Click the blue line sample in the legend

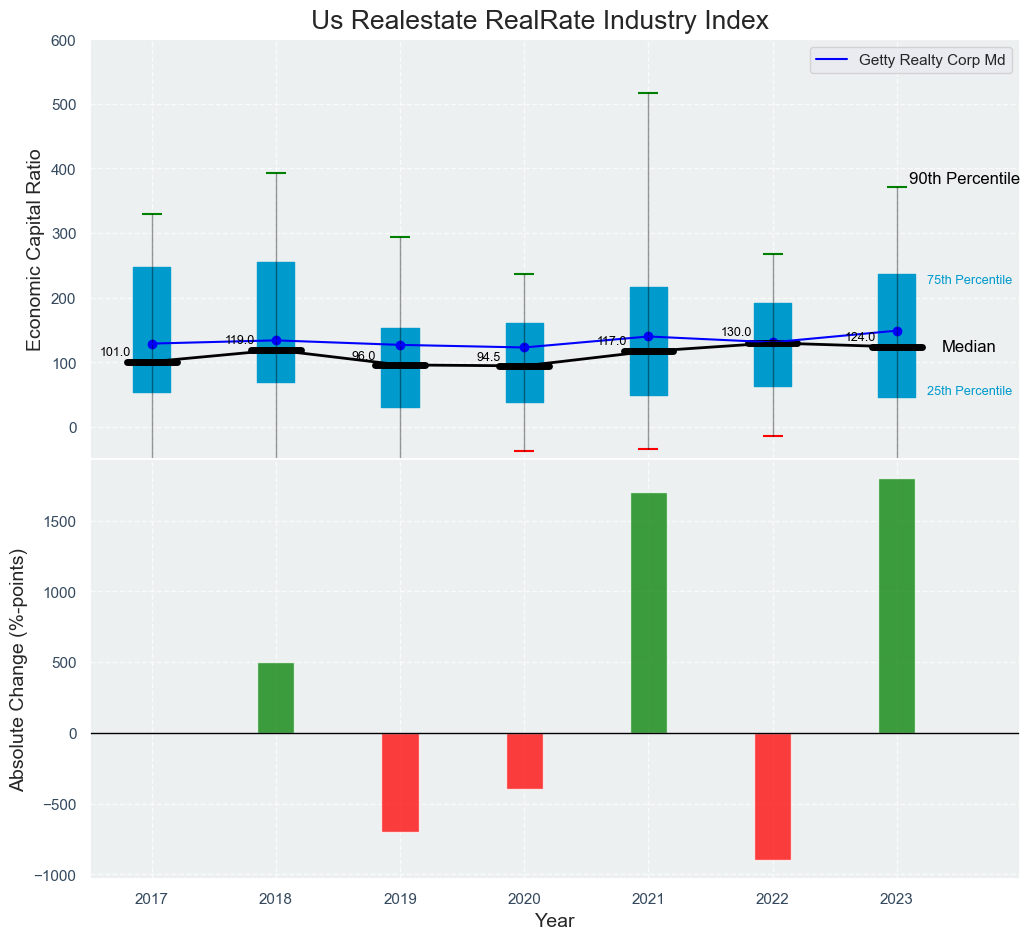click(x=833, y=60)
